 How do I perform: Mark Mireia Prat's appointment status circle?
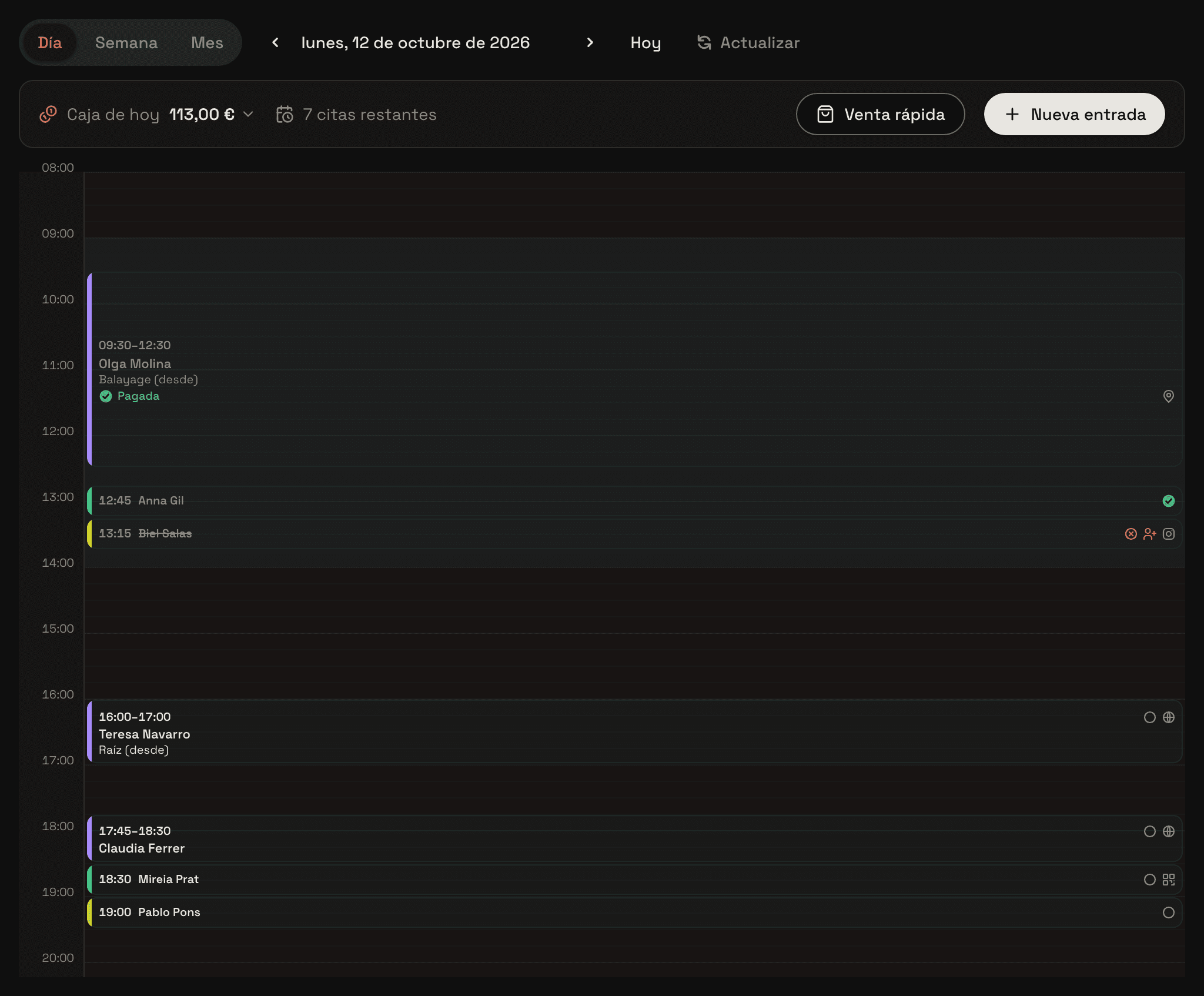click(1150, 880)
